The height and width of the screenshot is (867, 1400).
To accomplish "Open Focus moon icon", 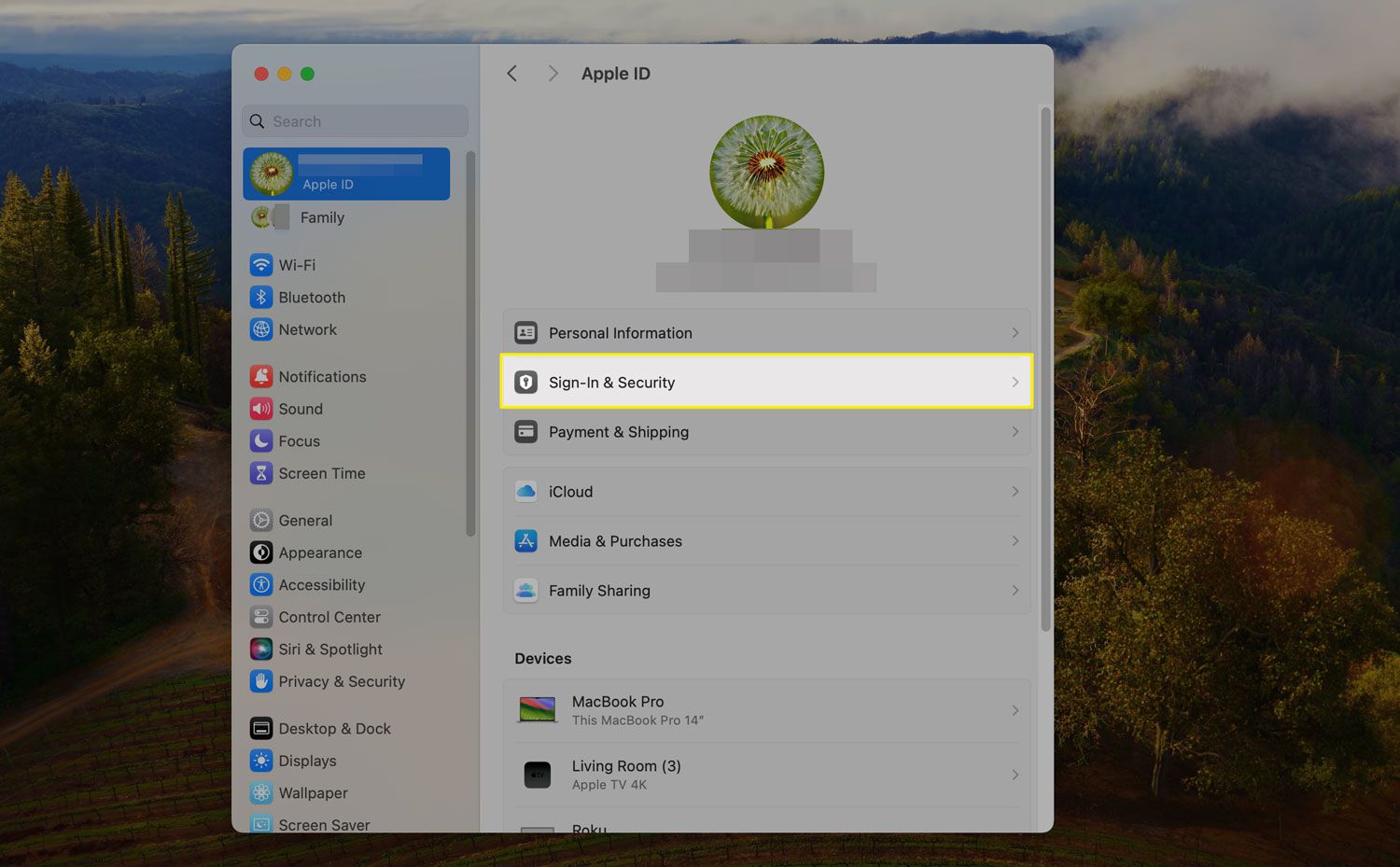I will tap(261, 441).
